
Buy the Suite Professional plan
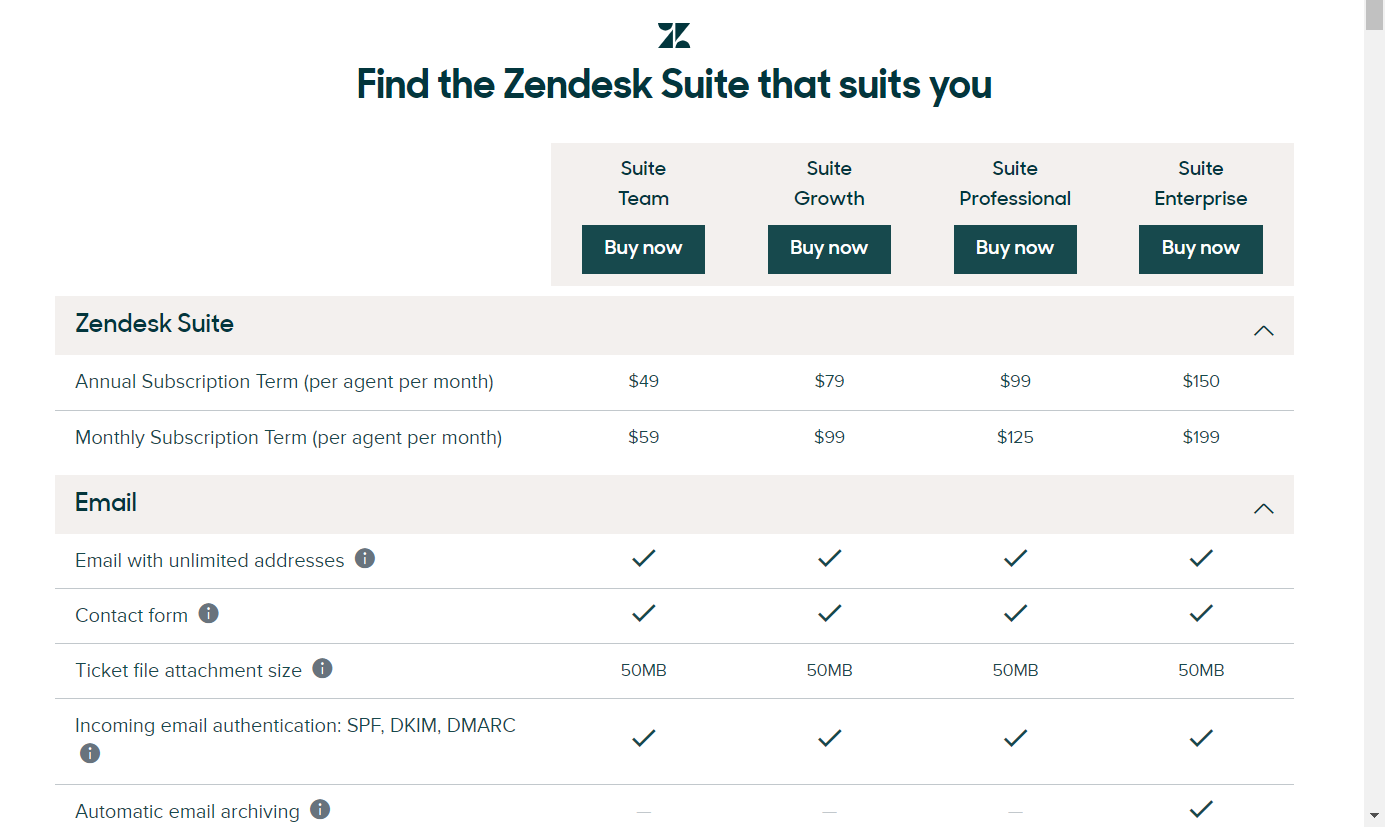click(x=1015, y=249)
